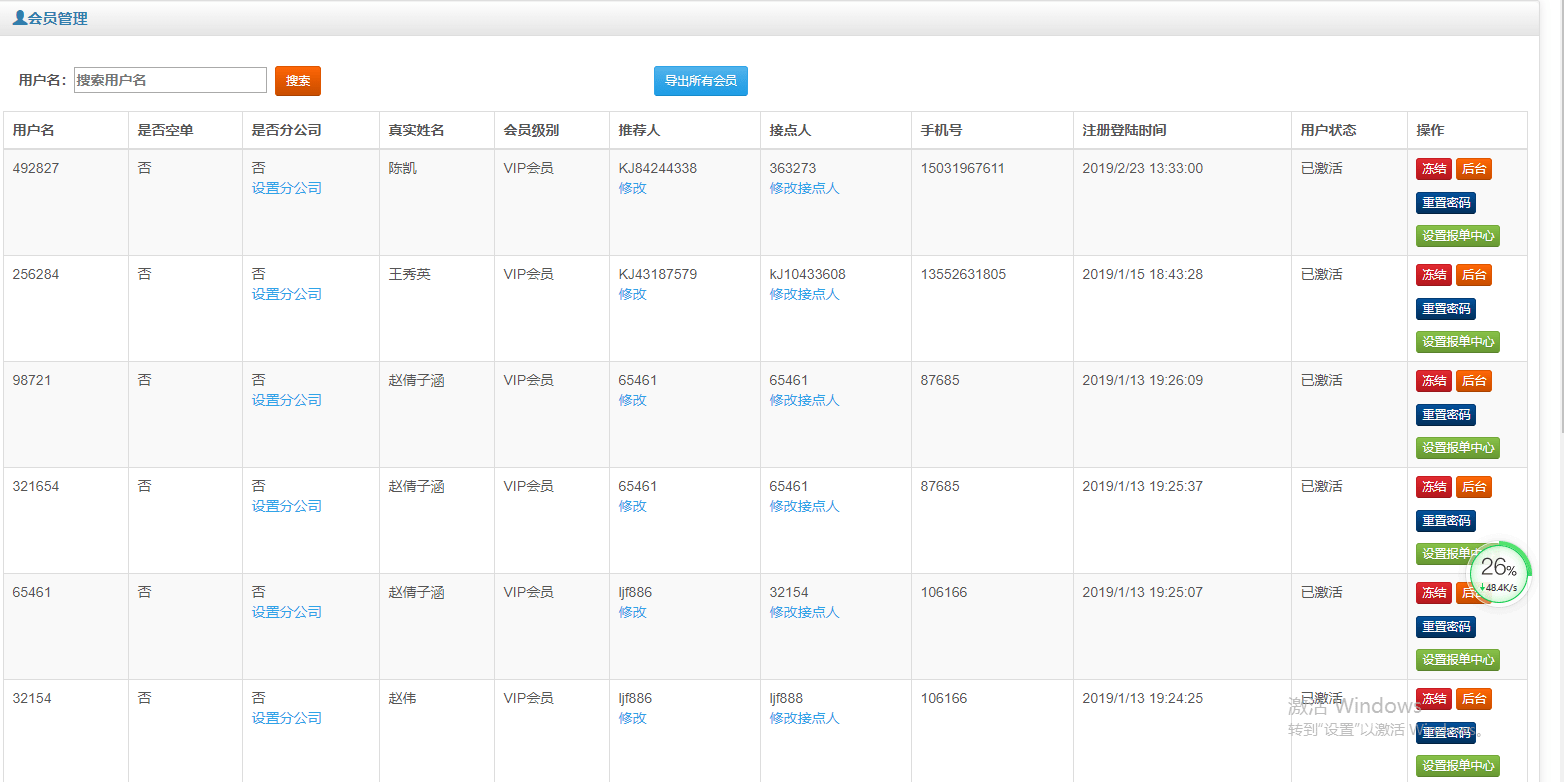Click 修改 recommender link in row 321654
The image size is (1564, 782).
[633, 506]
